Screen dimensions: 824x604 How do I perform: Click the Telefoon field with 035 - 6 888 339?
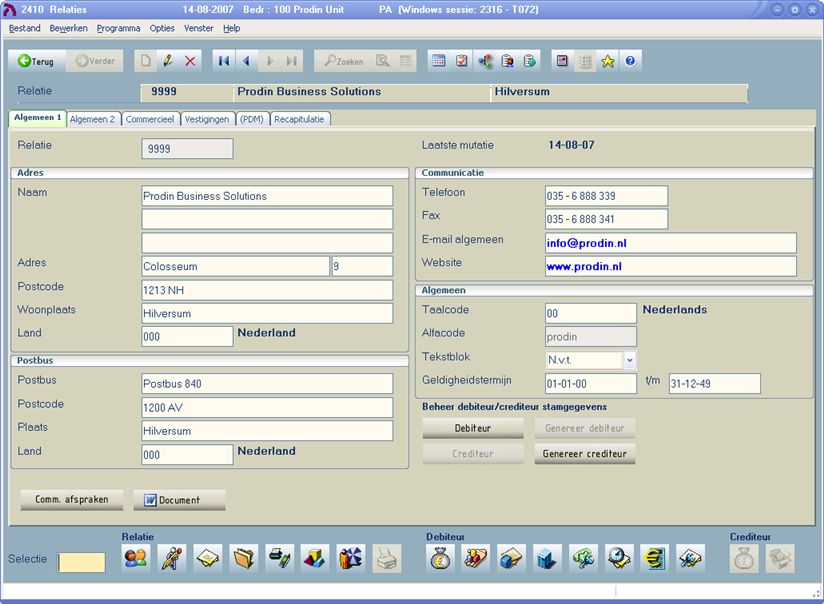pos(606,196)
